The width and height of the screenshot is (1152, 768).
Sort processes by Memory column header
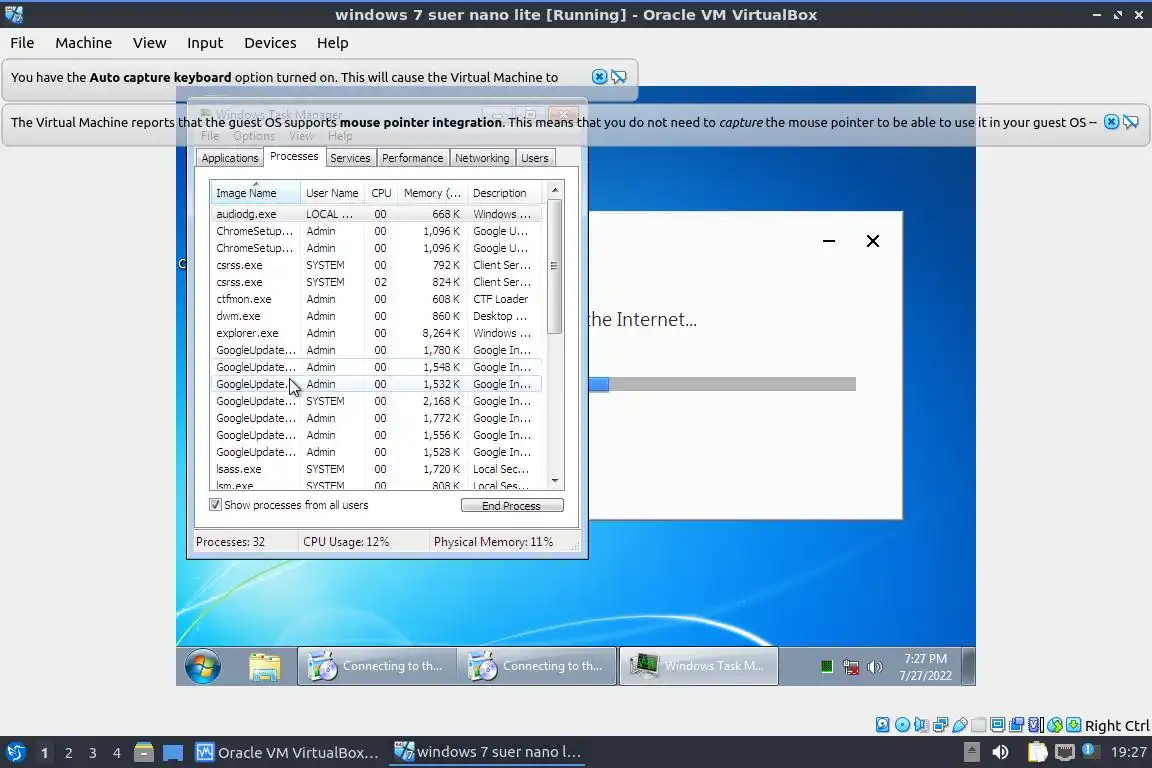432,193
